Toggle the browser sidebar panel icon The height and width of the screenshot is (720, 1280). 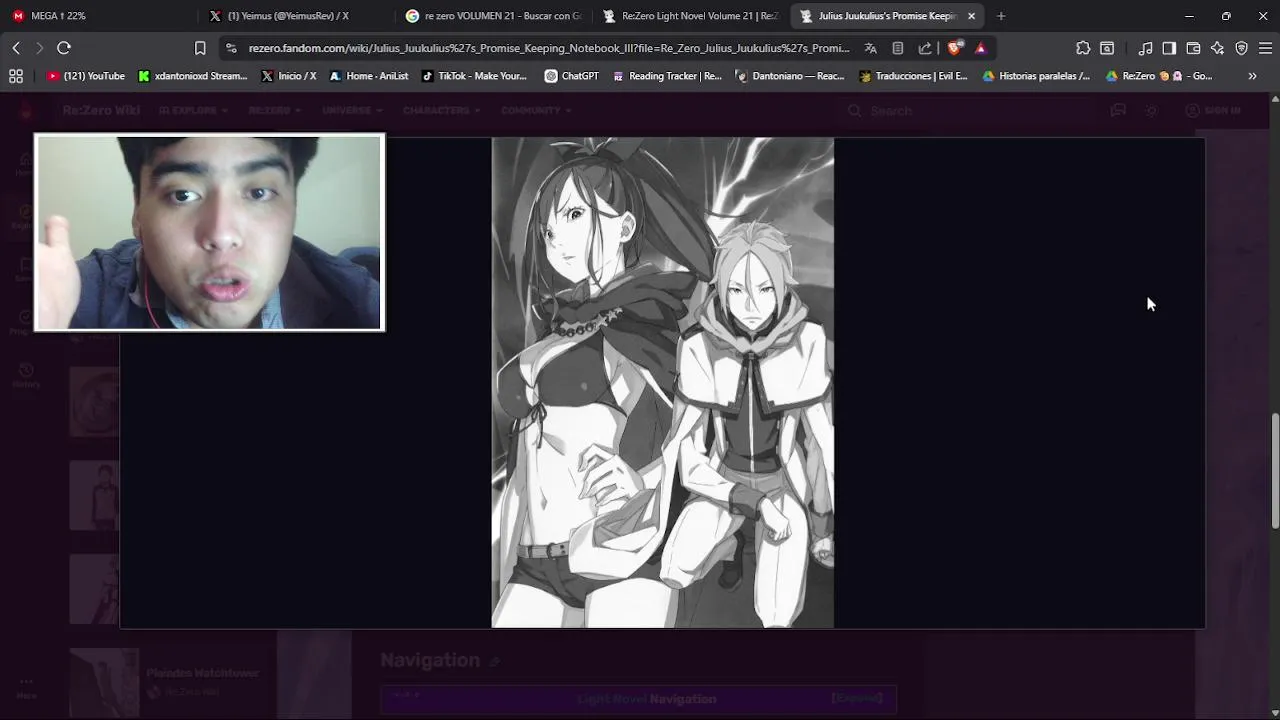pyautogui.click(x=1169, y=48)
